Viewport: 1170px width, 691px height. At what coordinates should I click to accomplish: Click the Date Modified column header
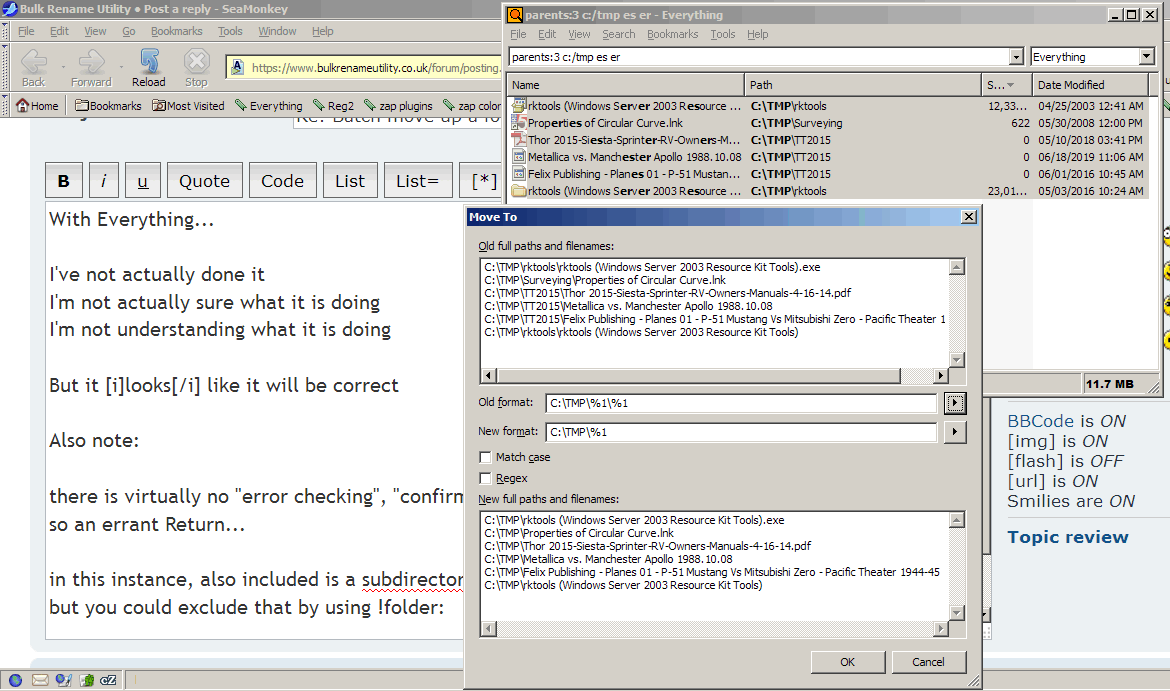point(1090,85)
